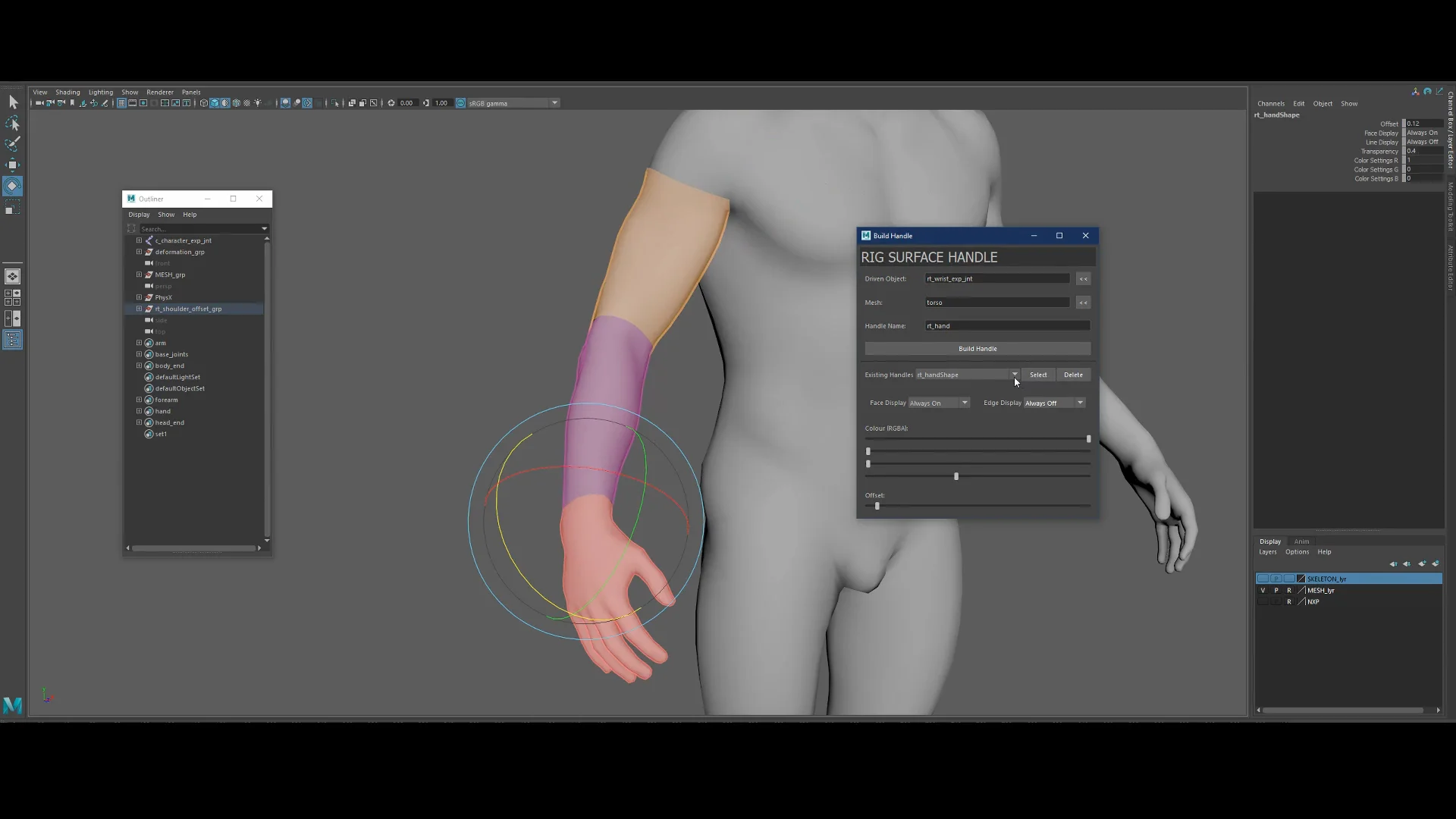Toggle playback P box of MESH_lyr

pyautogui.click(x=1276, y=590)
